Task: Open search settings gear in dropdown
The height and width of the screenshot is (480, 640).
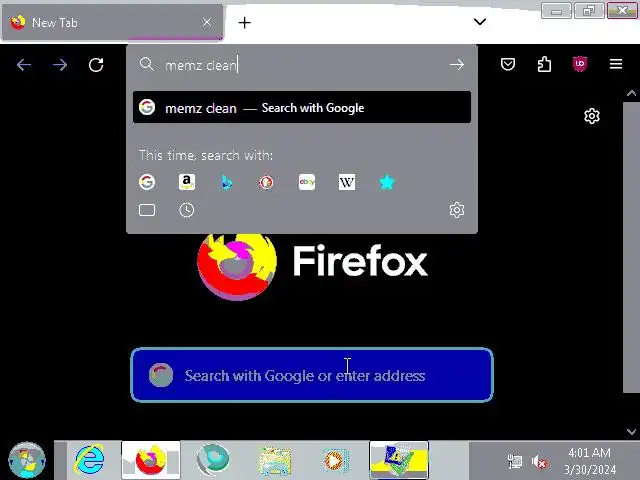Action: [457, 210]
